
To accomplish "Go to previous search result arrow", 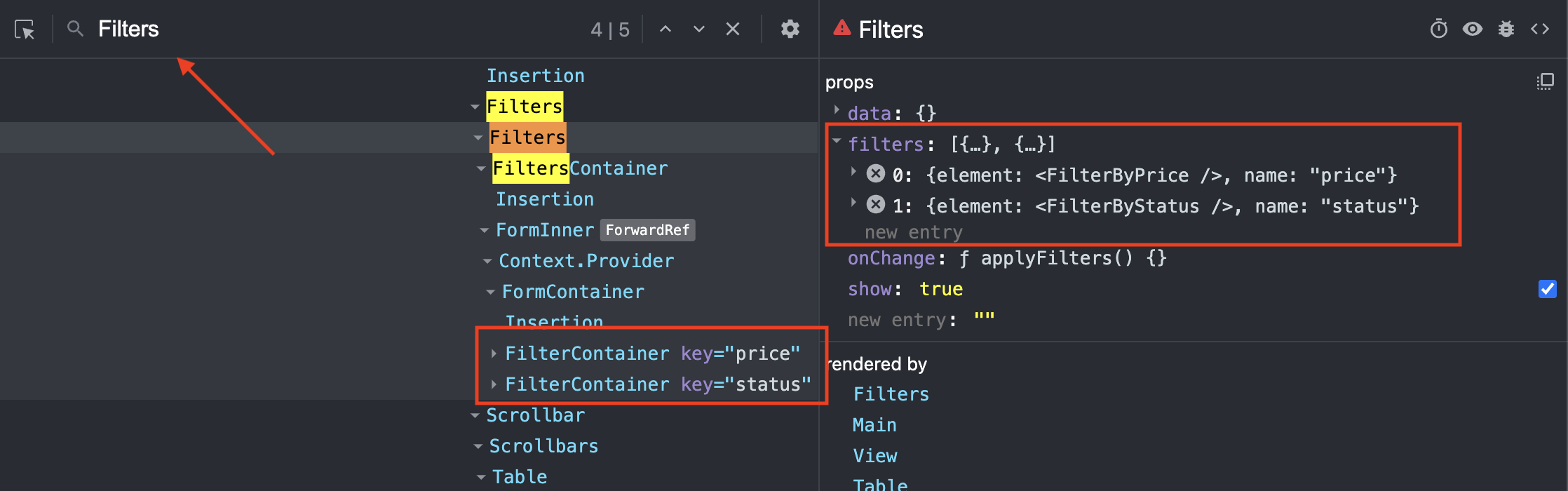I will tap(665, 29).
